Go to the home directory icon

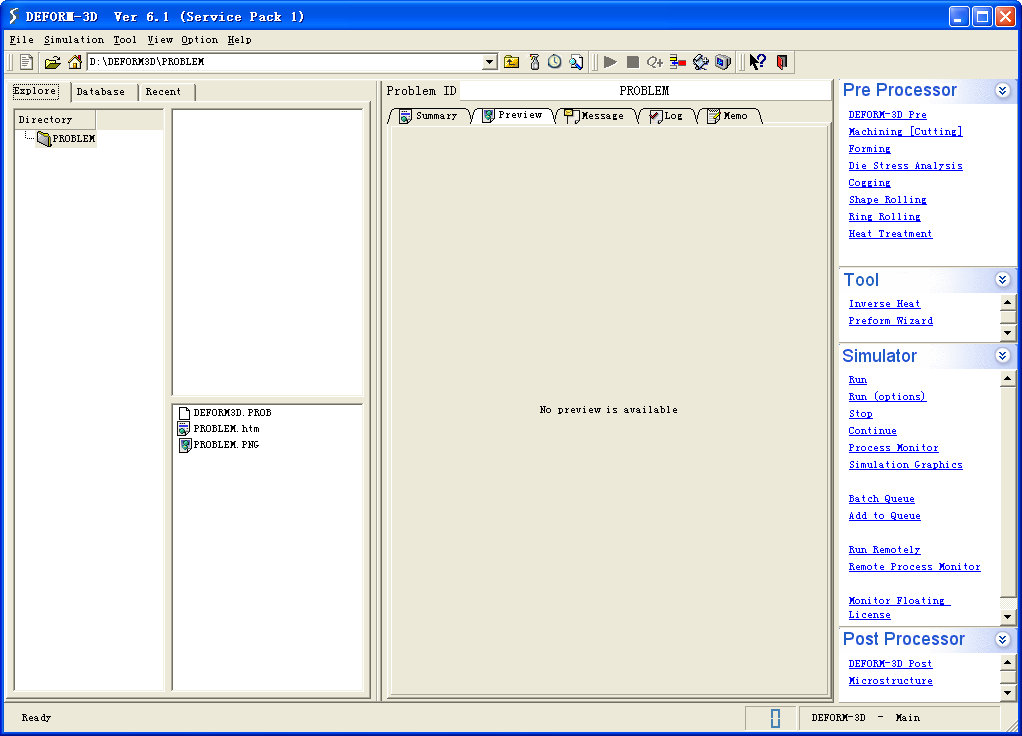pyautogui.click(x=75, y=62)
